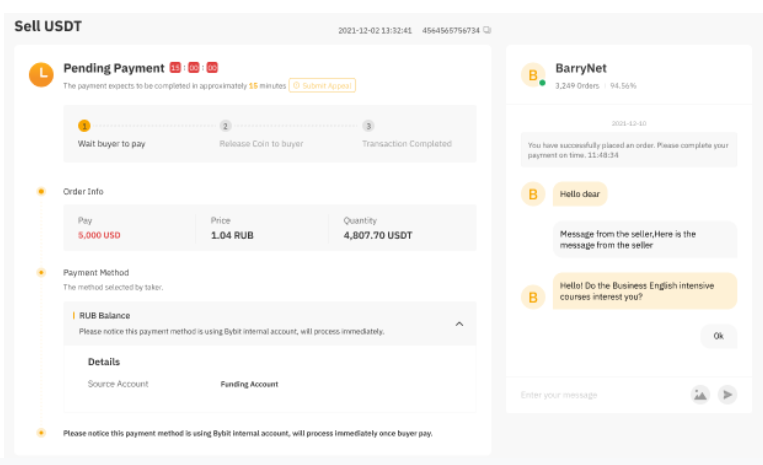Click the 'Ok' chat message bubble
This screenshot has height=465, width=763.
pyautogui.click(x=718, y=336)
